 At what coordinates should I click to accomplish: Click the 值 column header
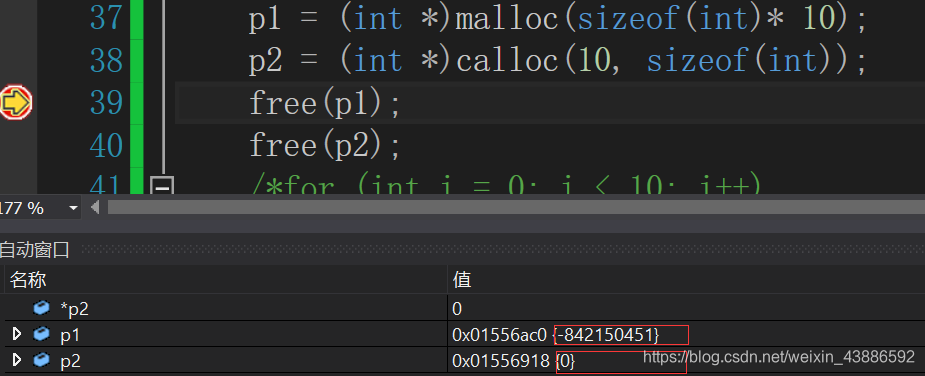(x=461, y=280)
